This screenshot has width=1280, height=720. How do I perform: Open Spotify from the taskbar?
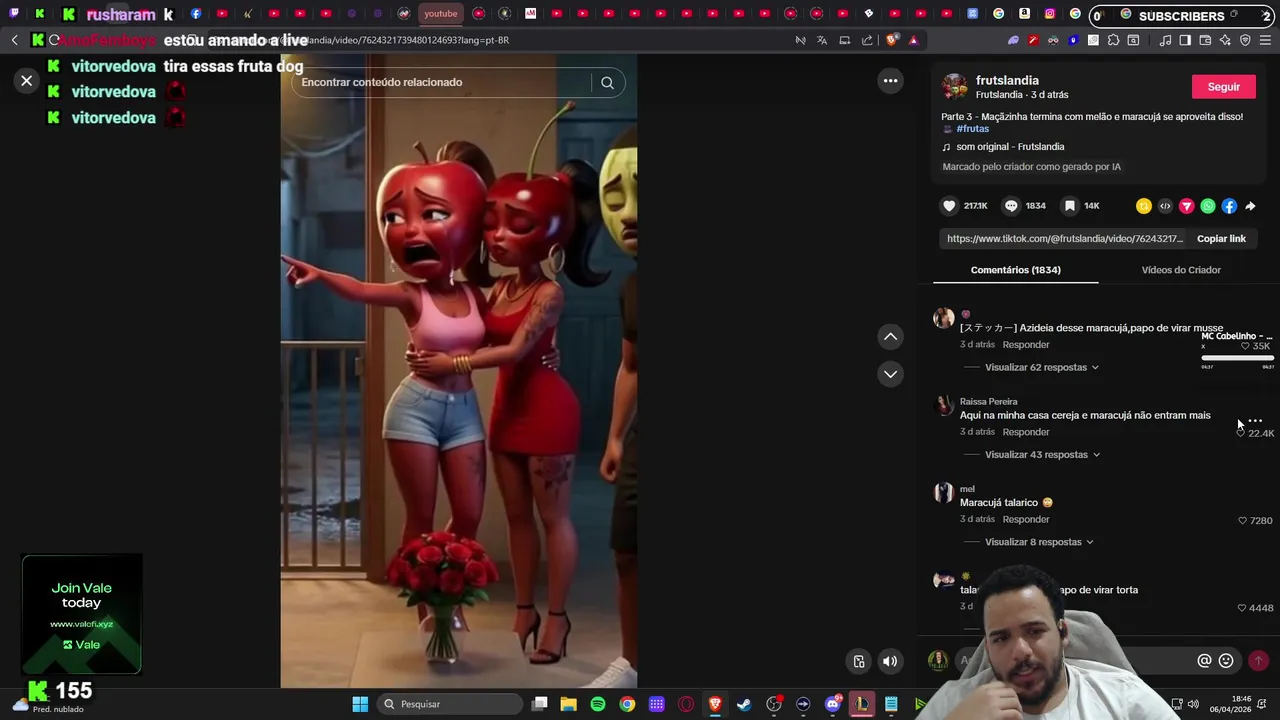[598, 704]
